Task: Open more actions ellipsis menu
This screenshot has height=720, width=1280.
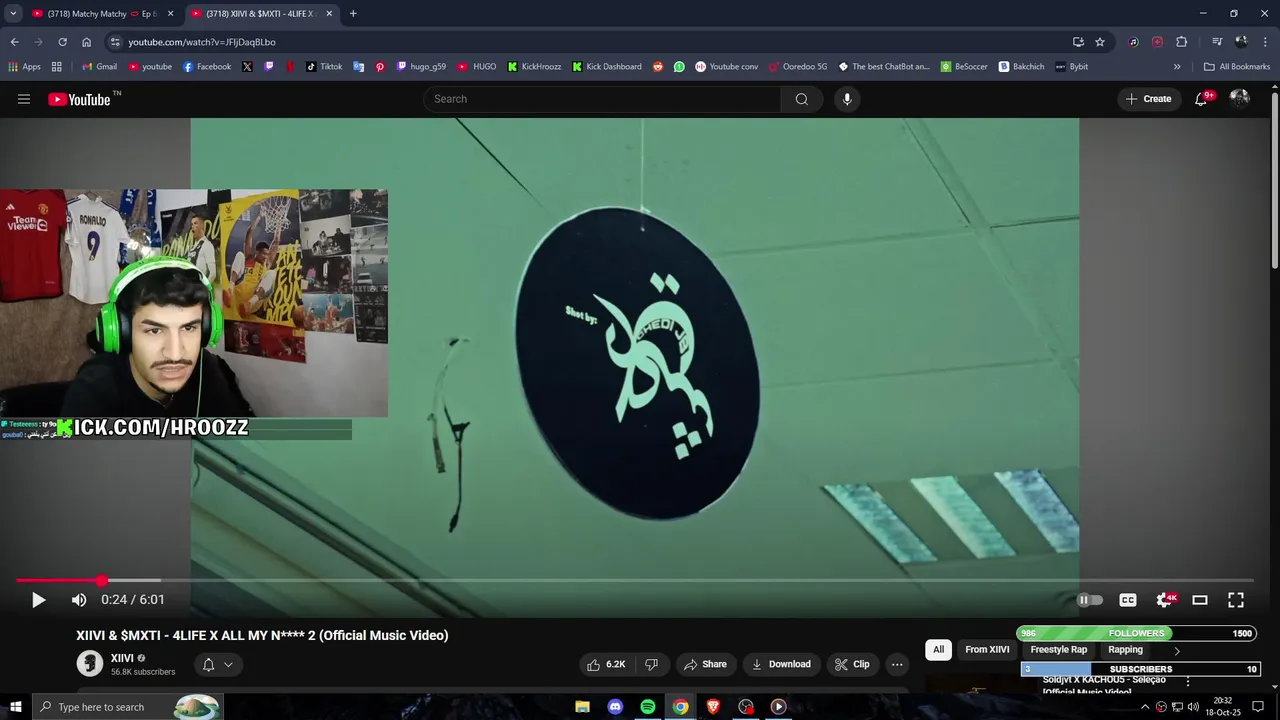Action: pyautogui.click(x=897, y=664)
